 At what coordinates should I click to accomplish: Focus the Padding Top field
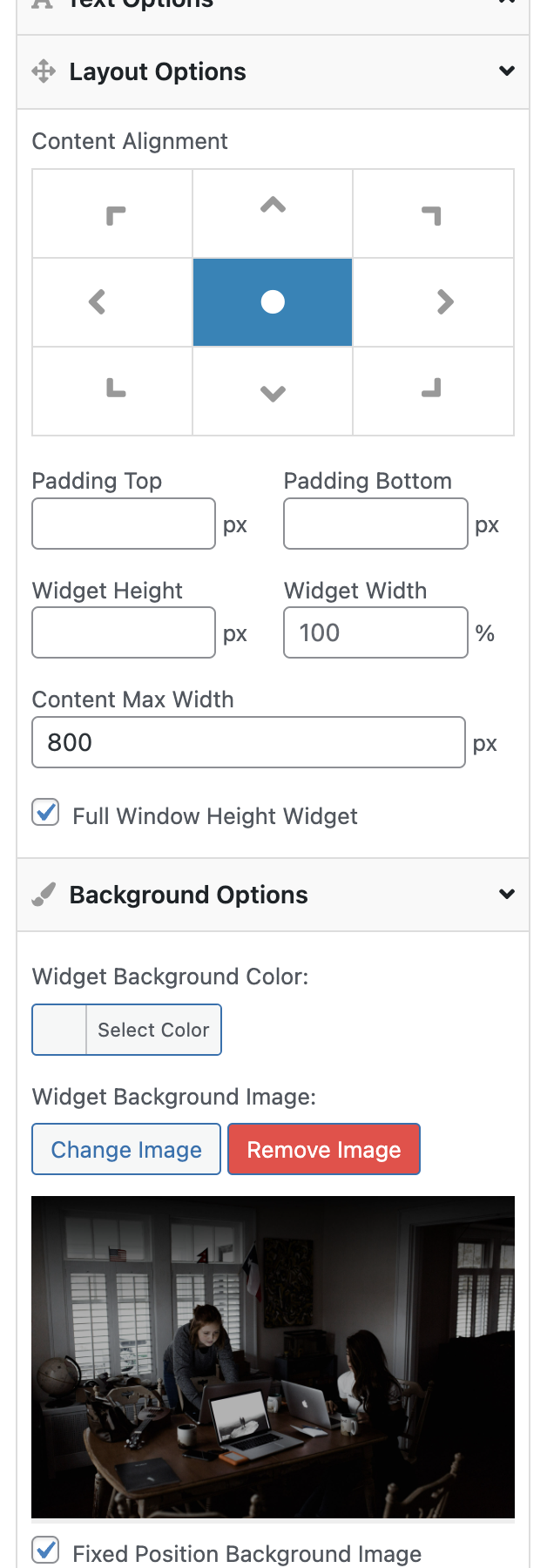(x=124, y=524)
